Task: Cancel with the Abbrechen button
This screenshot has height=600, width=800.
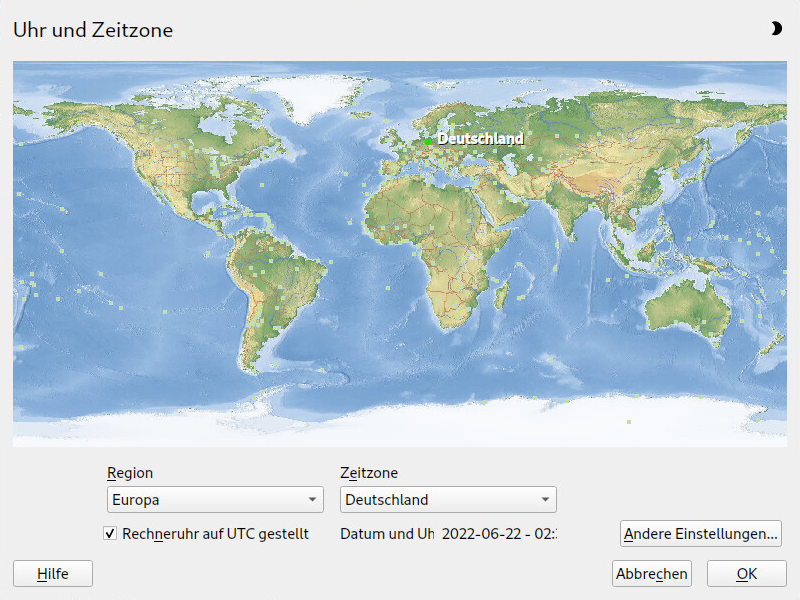Action: point(652,574)
